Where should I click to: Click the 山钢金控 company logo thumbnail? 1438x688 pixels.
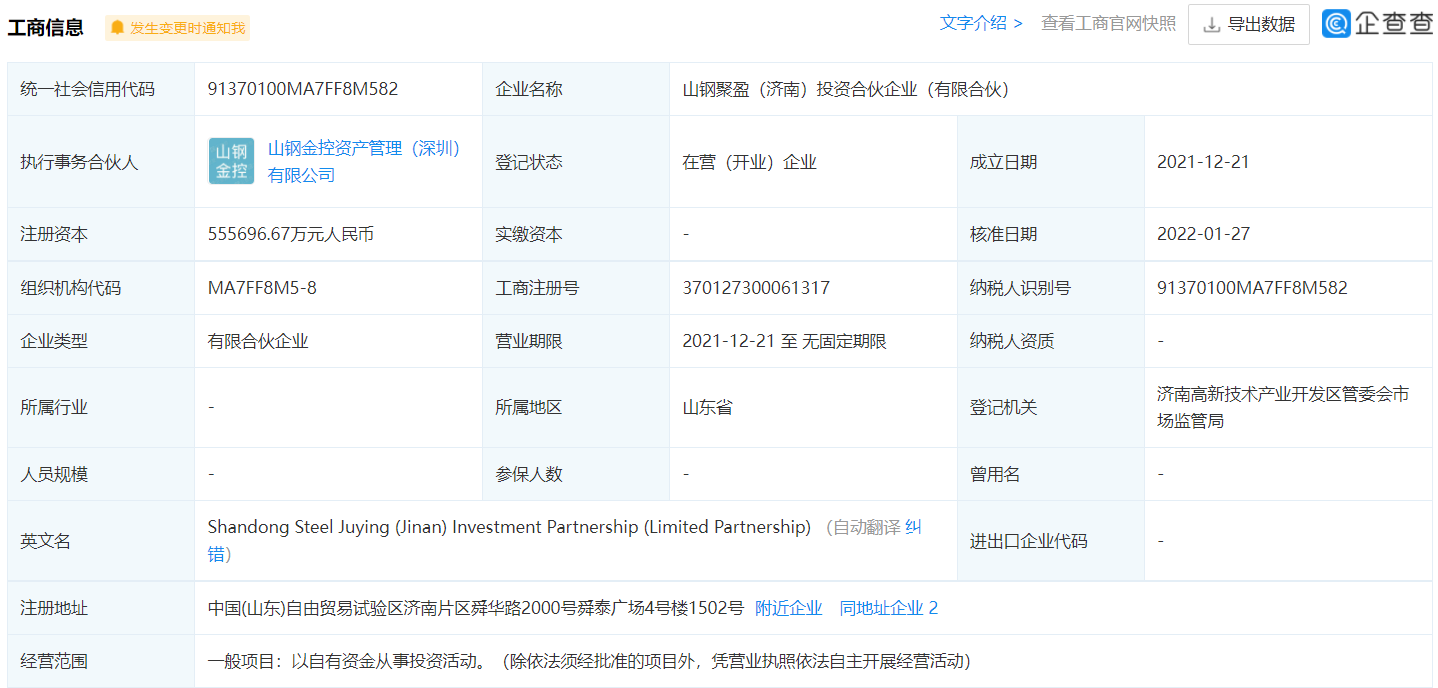(232, 162)
